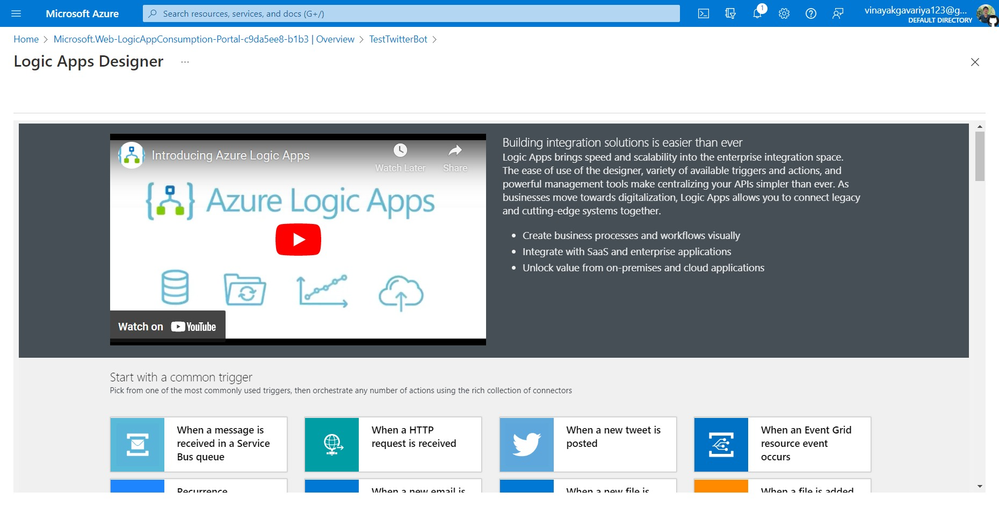Click Building integration solutions is easier heading
The image size is (999, 506).
(x=622, y=143)
